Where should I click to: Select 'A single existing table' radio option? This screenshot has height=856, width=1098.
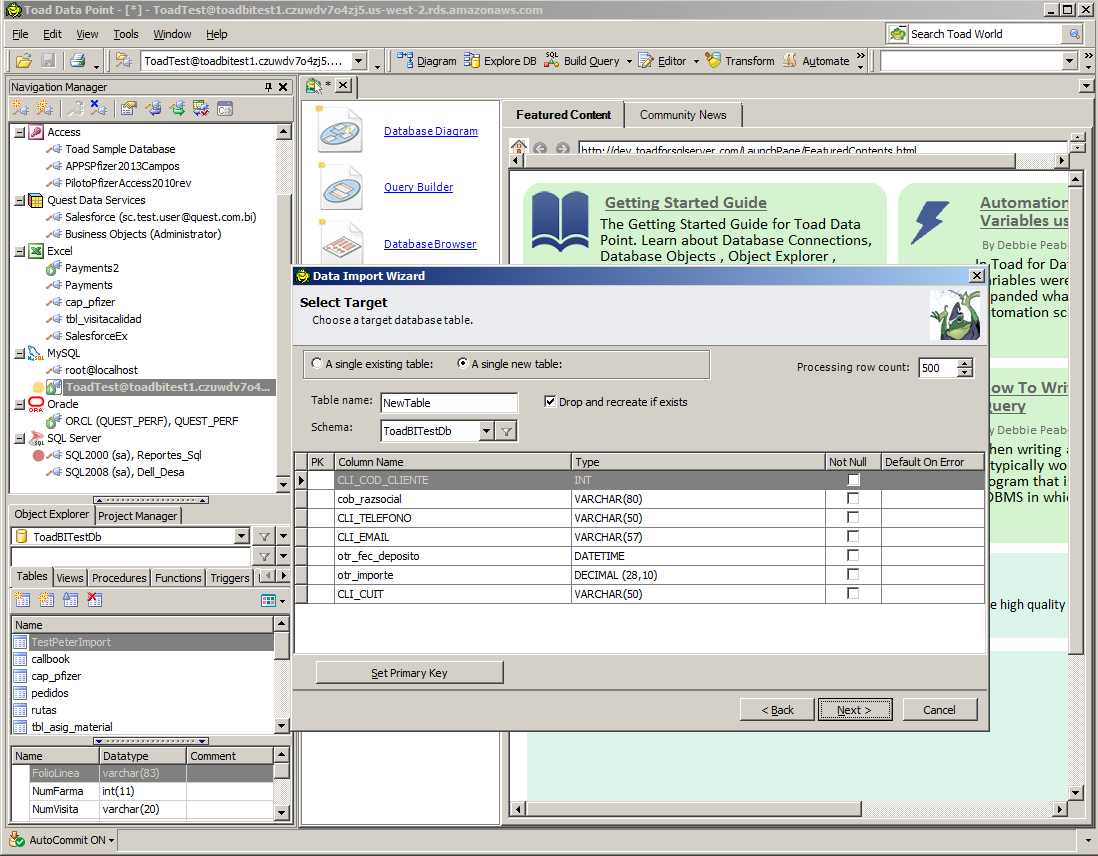(317, 364)
